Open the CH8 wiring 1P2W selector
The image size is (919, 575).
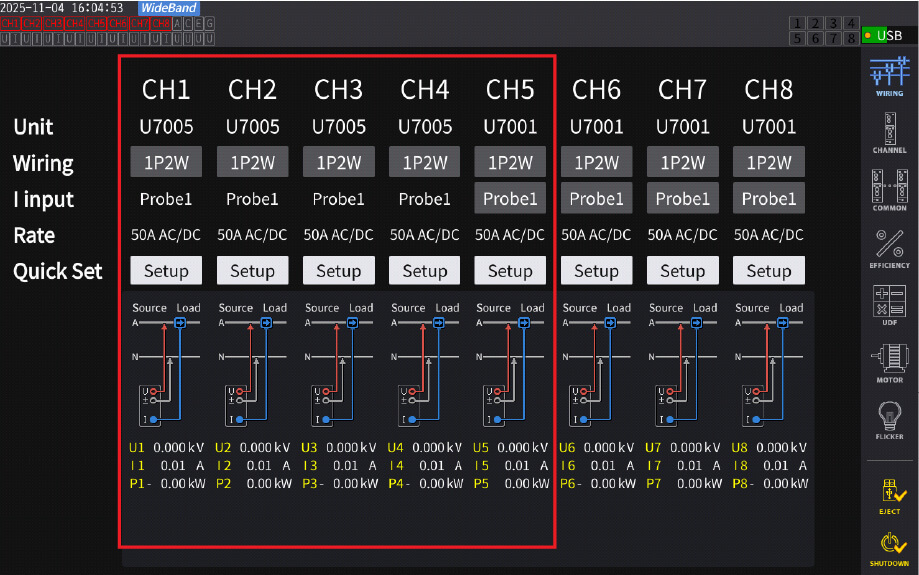768,163
